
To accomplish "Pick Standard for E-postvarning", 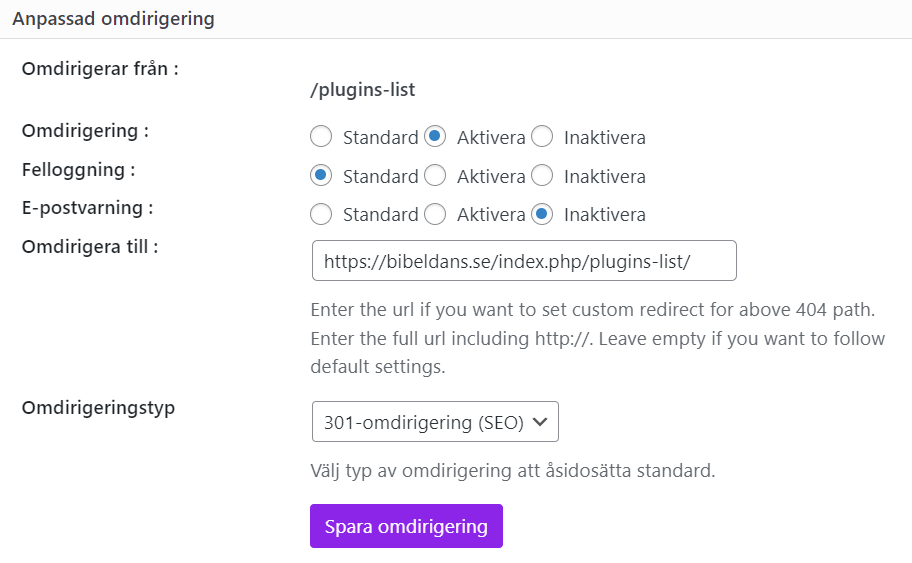I will [x=321, y=213].
